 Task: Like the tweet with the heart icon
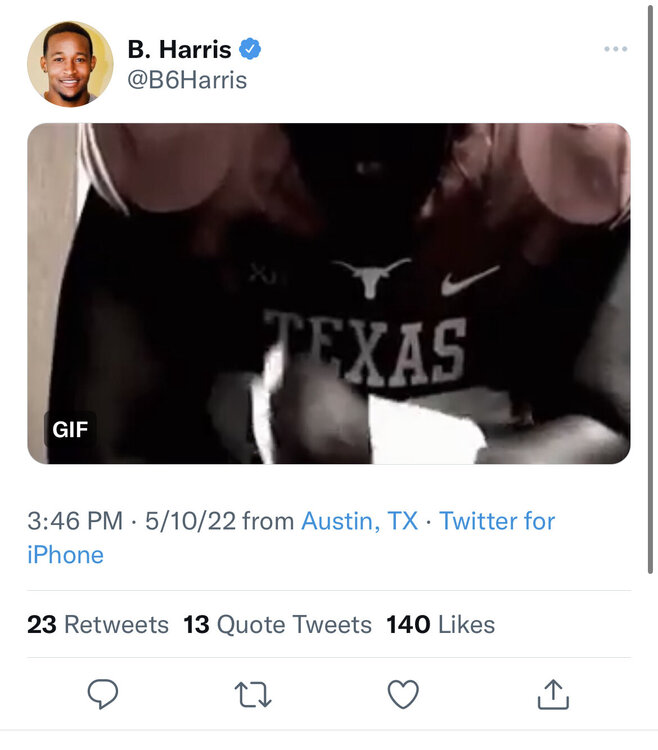[x=403, y=694]
